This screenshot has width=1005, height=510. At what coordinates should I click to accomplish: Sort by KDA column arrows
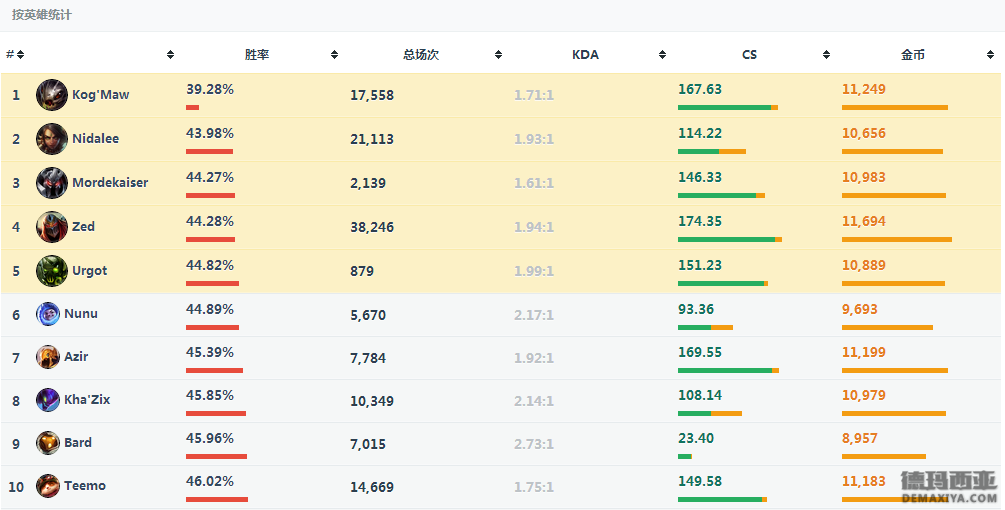click(x=662, y=54)
